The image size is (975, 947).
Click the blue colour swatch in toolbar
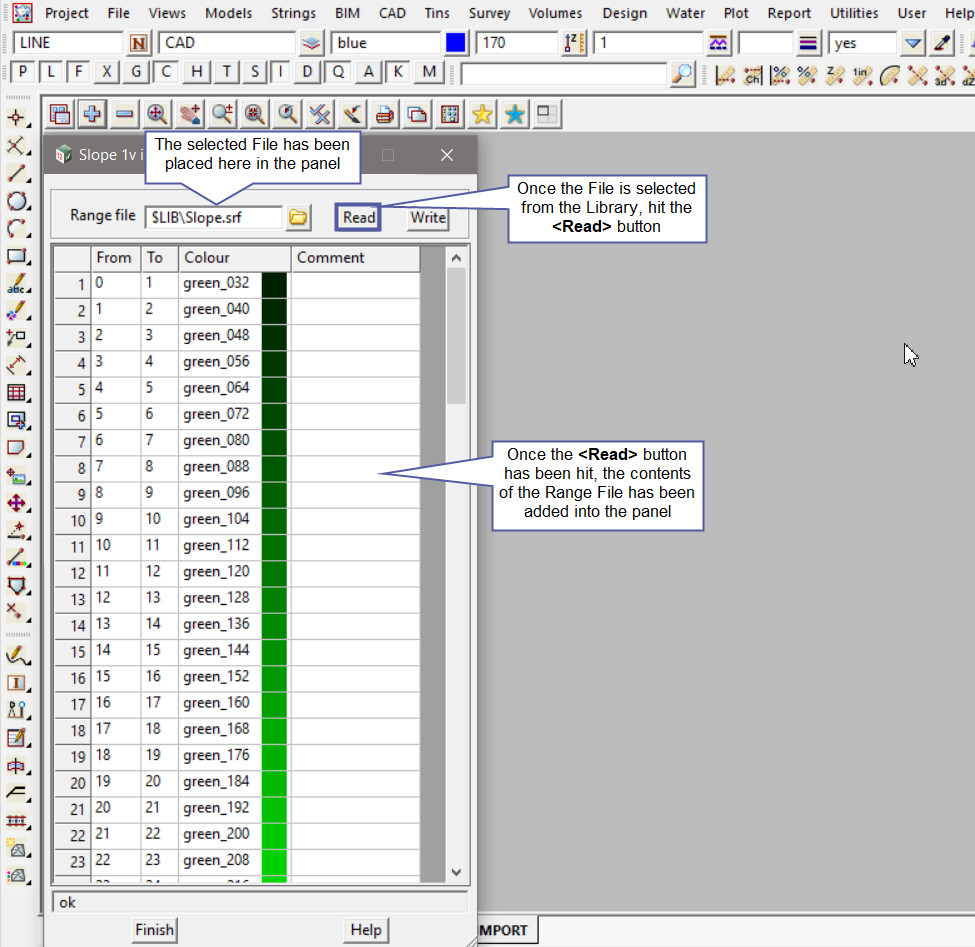pos(456,43)
